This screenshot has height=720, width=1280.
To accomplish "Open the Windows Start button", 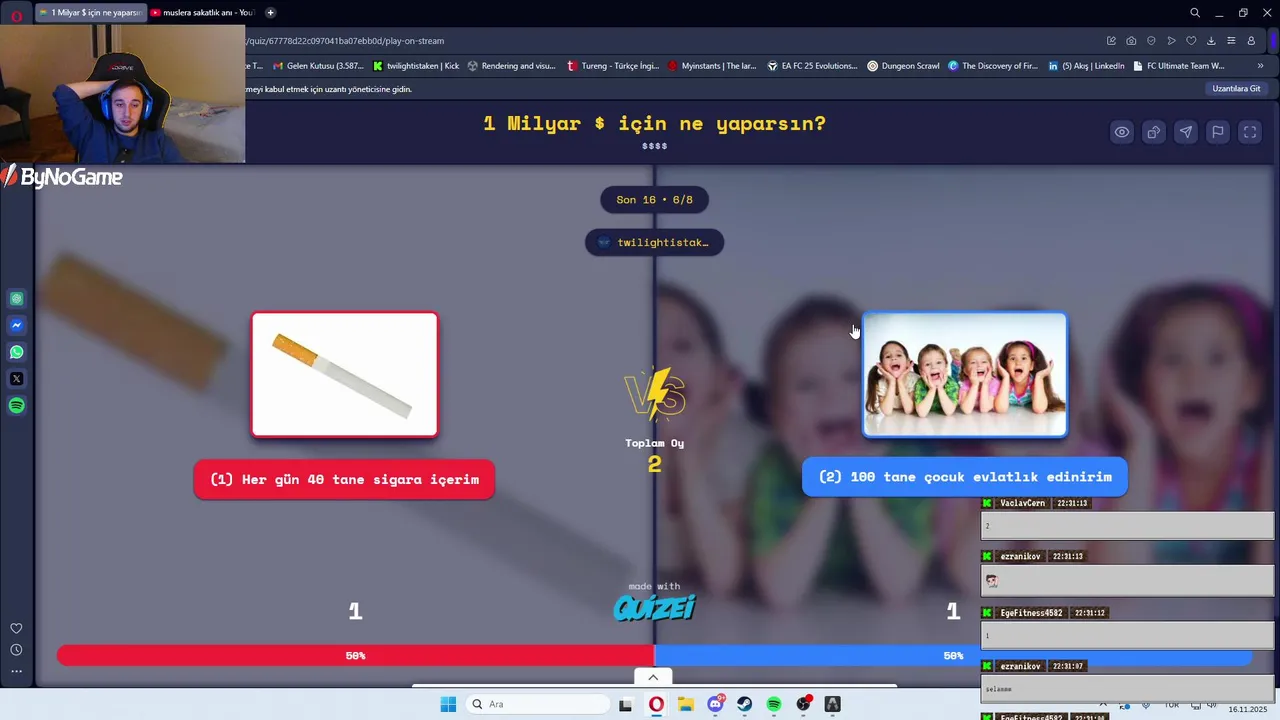I will pos(448,704).
